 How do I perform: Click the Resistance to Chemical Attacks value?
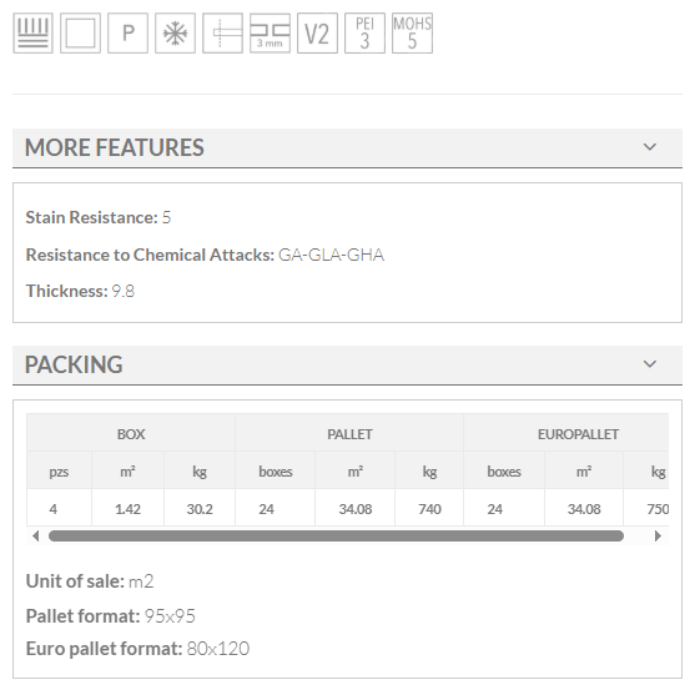[x=331, y=256]
